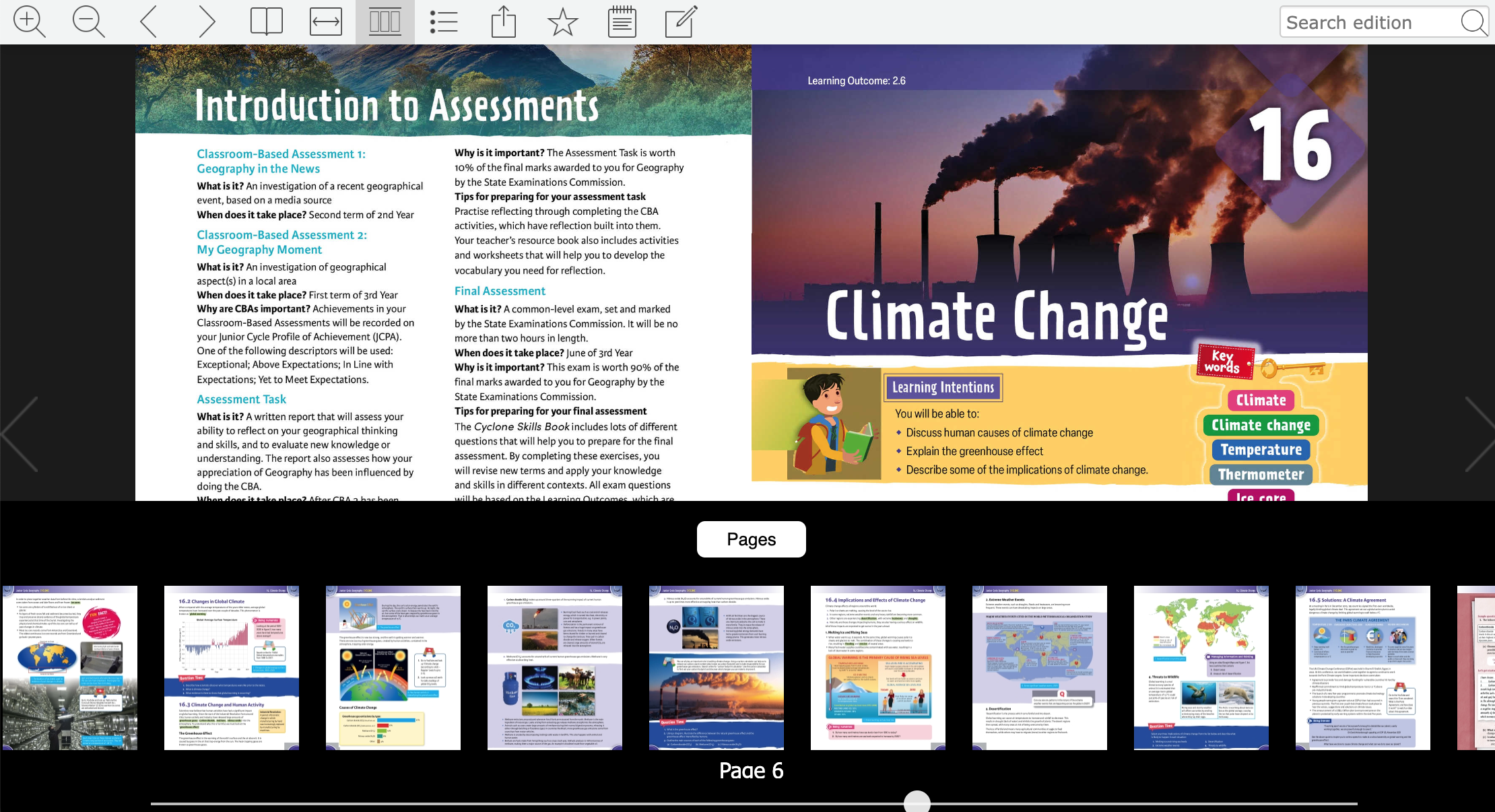
Task: Open thumbnail 16.2 Changes in Global Climate
Action: (x=232, y=668)
